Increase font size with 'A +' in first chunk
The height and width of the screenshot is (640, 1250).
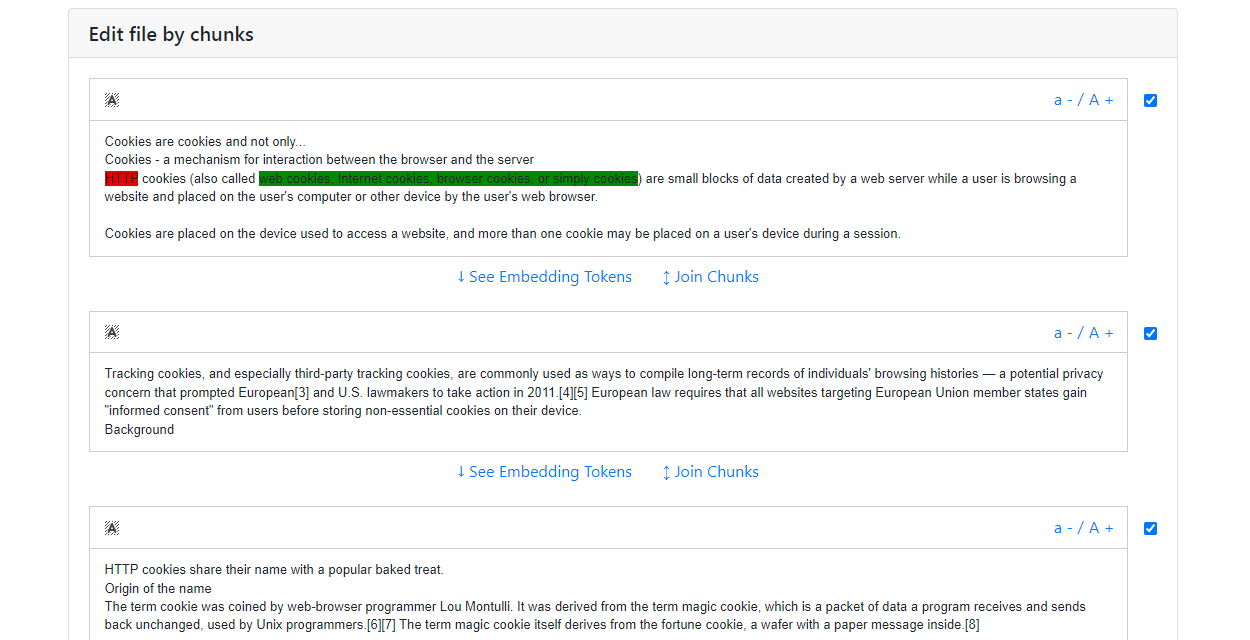pyautogui.click(x=1101, y=100)
